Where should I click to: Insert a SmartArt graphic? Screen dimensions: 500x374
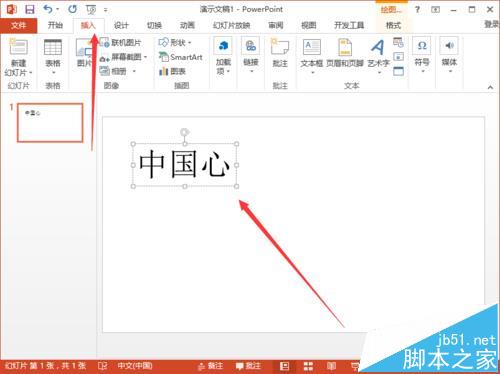(181, 57)
